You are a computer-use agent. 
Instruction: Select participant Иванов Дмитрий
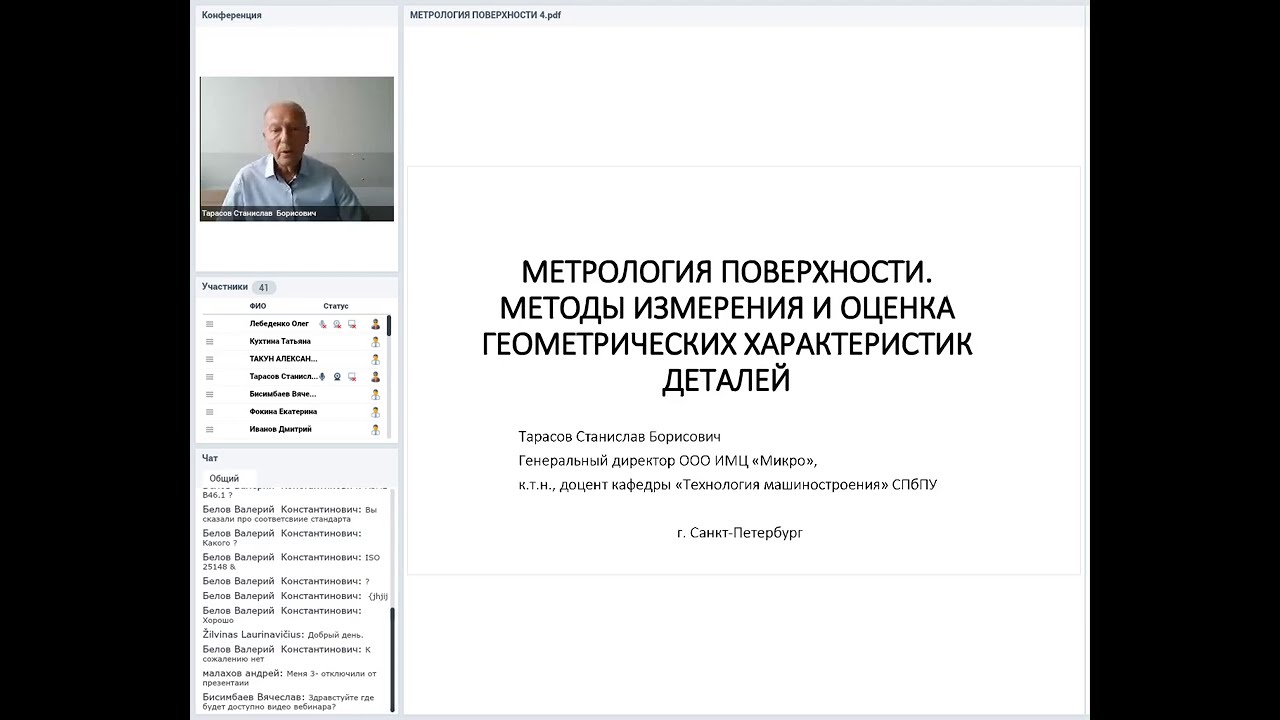click(x=280, y=429)
